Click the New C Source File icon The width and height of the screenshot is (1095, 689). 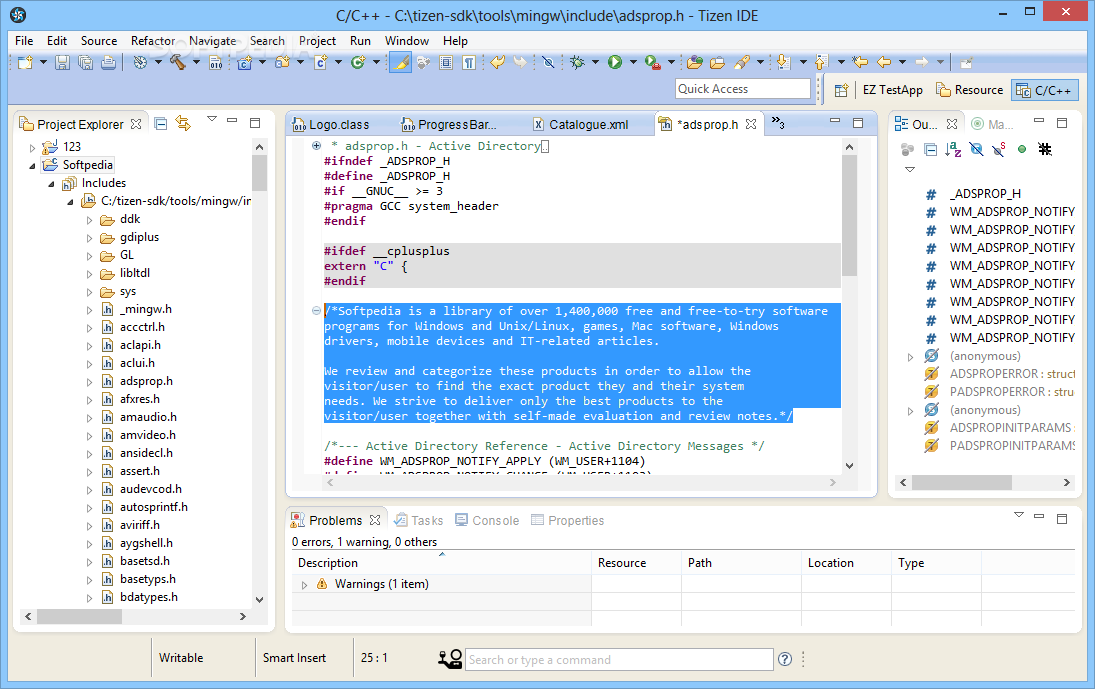[x=321, y=63]
